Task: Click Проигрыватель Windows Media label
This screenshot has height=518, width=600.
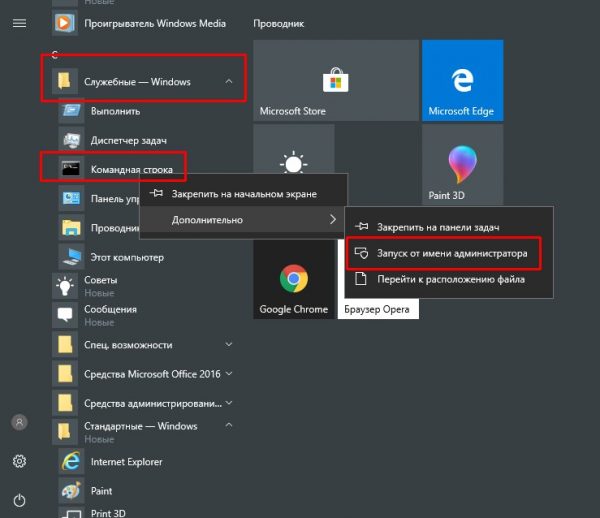Action: click(x=155, y=23)
